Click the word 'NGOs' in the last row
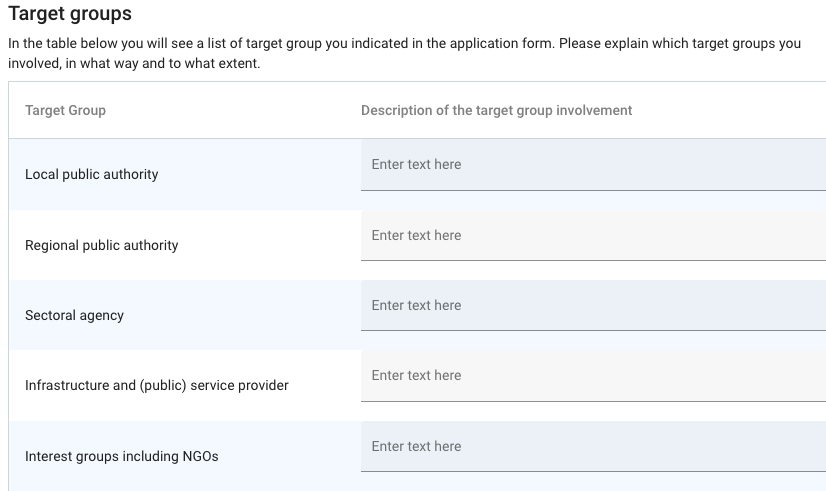 point(199,456)
